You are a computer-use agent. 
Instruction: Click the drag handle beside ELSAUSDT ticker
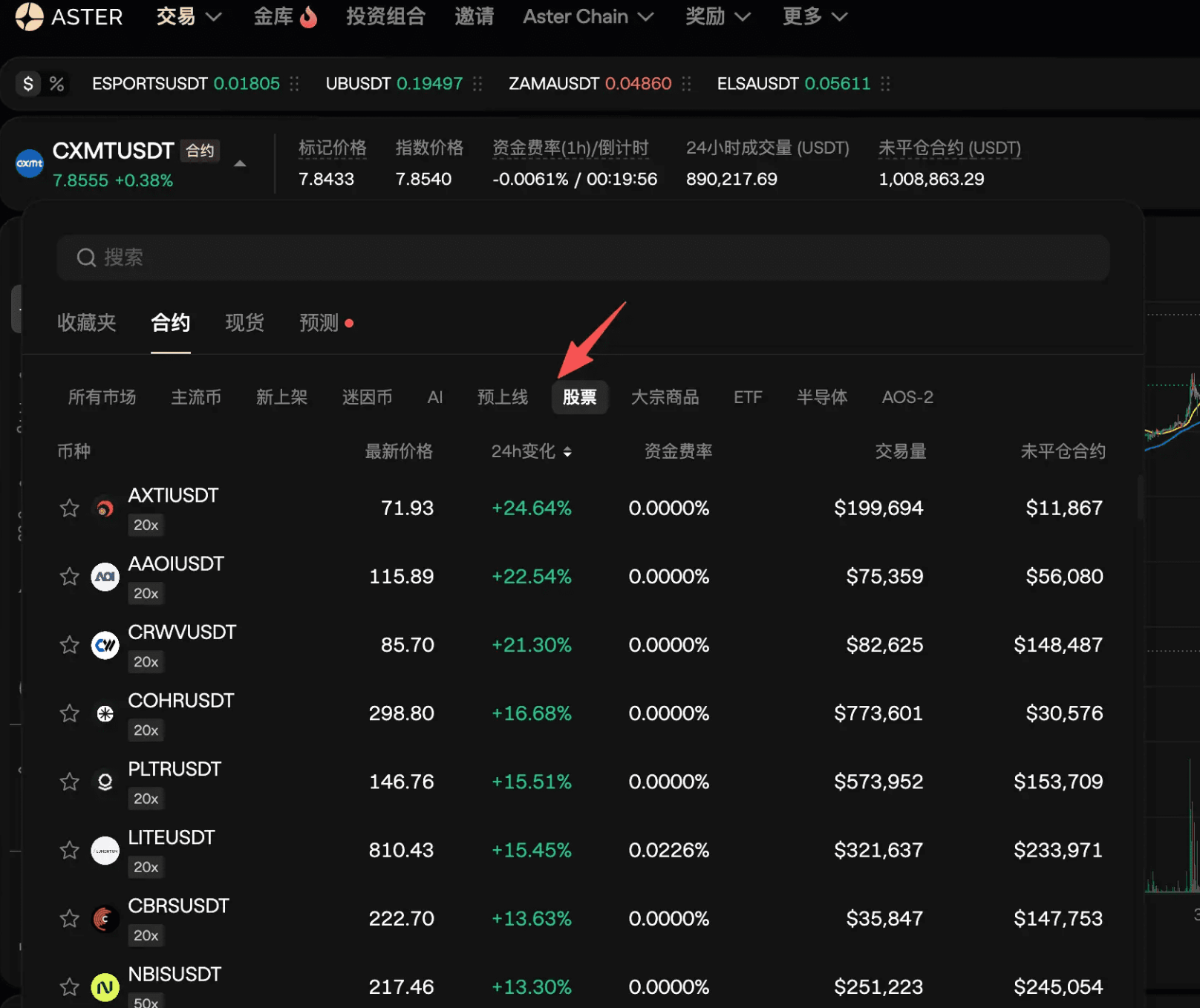point(885,84)
